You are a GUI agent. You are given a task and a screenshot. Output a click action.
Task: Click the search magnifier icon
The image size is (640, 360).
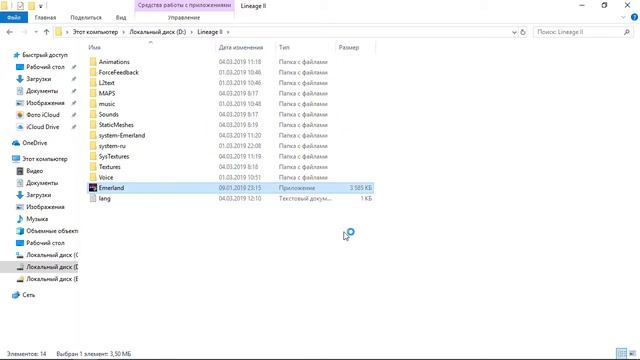[x=627, y=32]
